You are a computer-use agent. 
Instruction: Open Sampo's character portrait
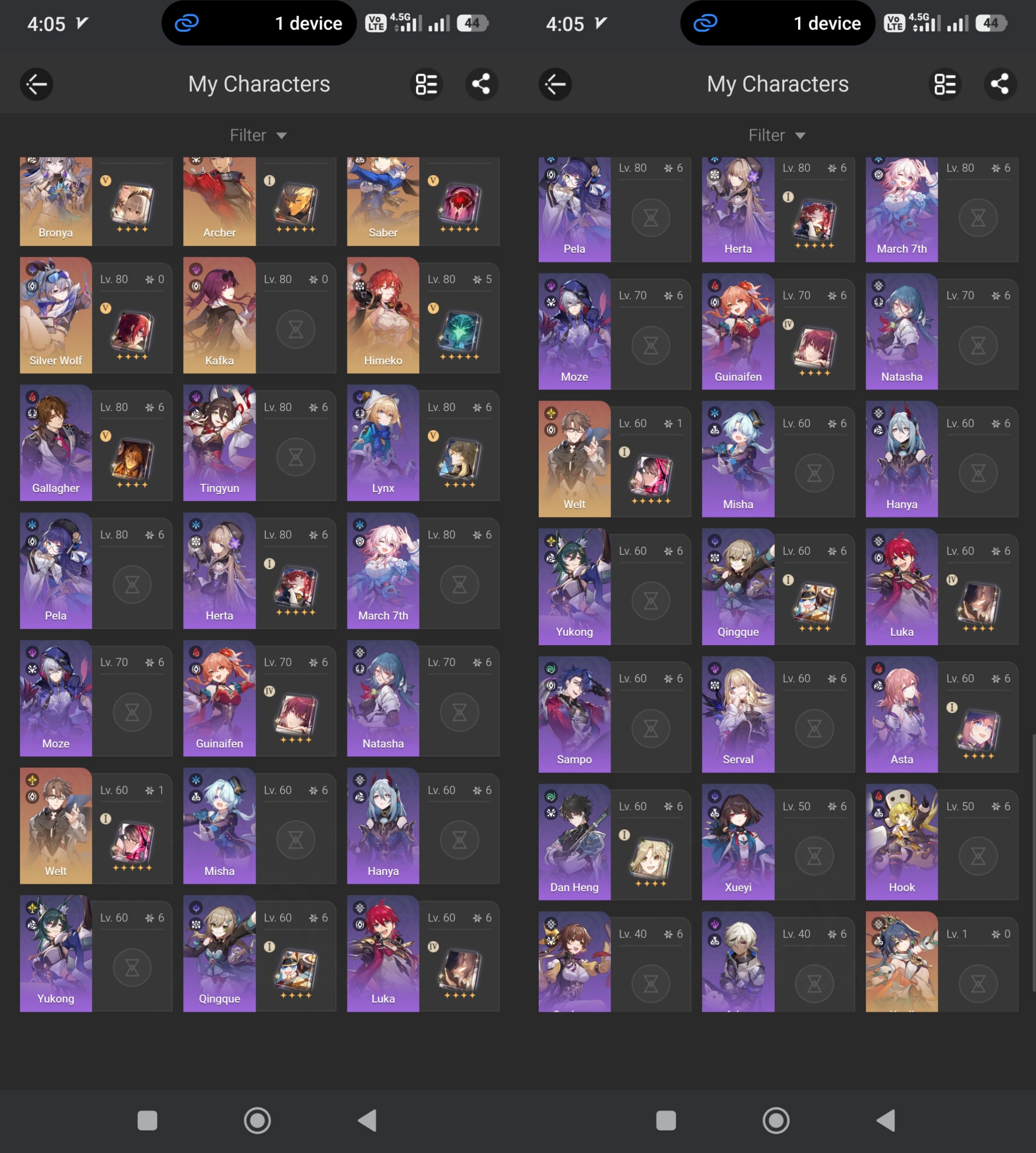click(574, 714)
